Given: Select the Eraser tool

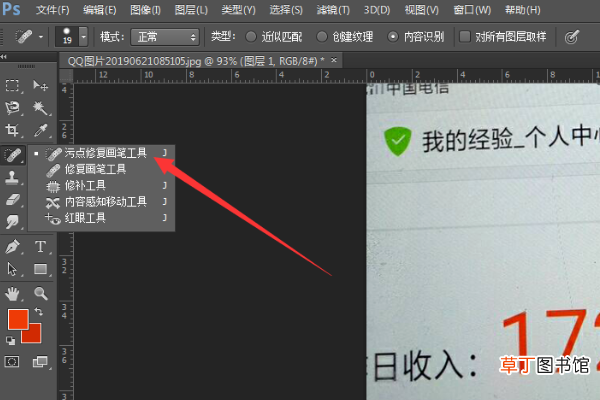Looking at the screenshot, I should coord(12,199).
